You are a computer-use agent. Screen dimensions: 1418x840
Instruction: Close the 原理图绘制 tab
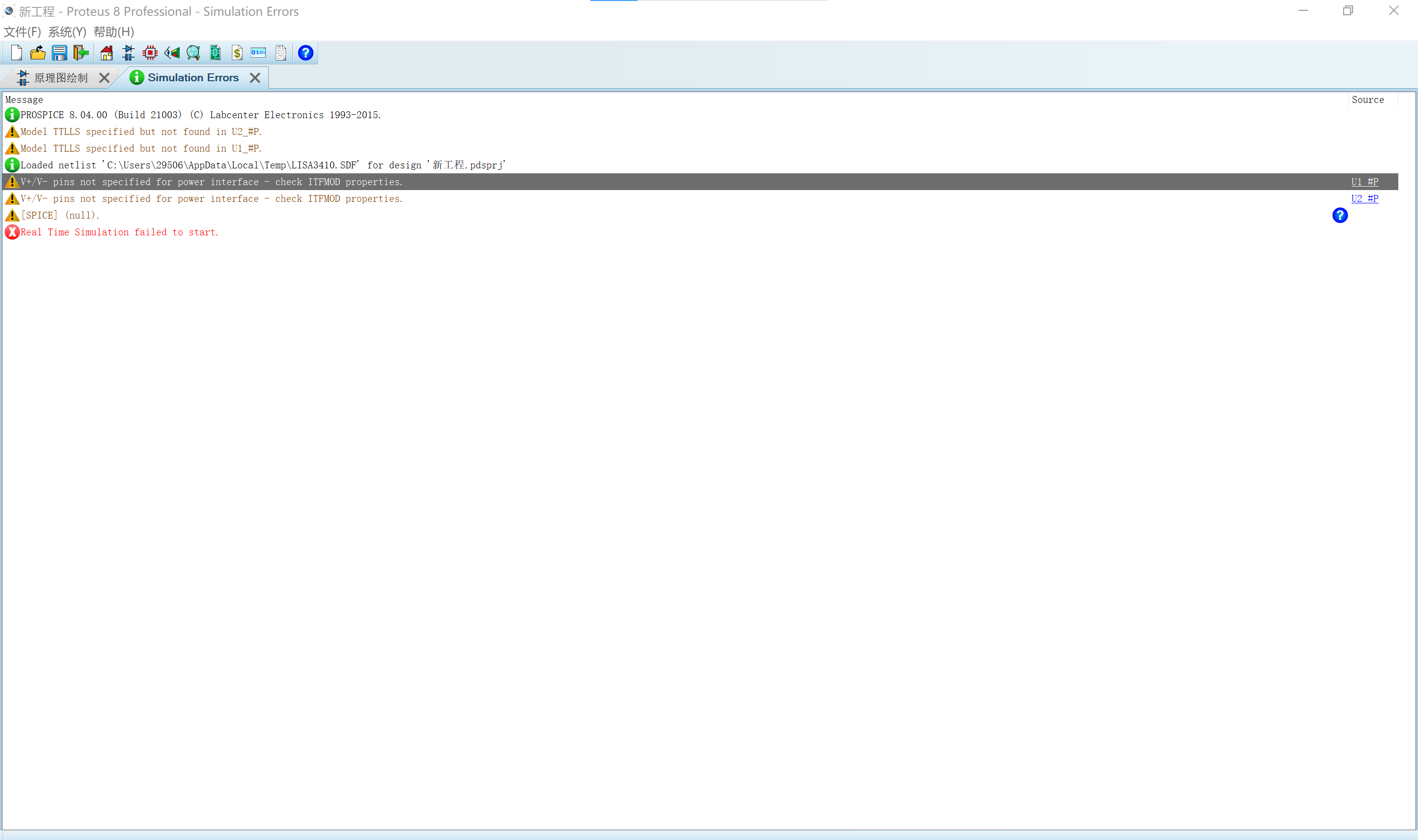(104, 78)
